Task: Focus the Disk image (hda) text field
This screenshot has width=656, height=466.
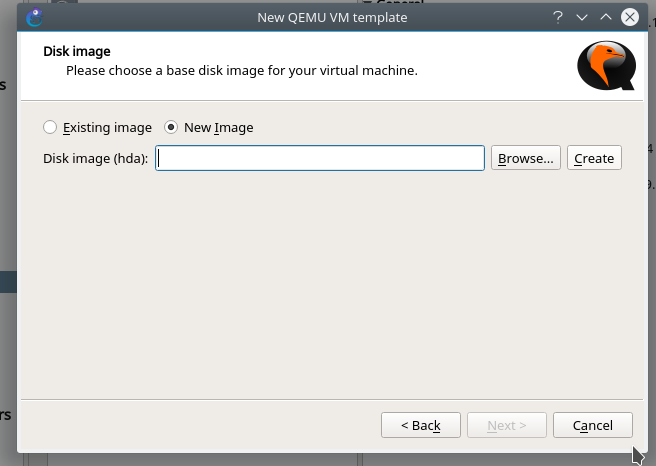Action: tap(320, 158)
